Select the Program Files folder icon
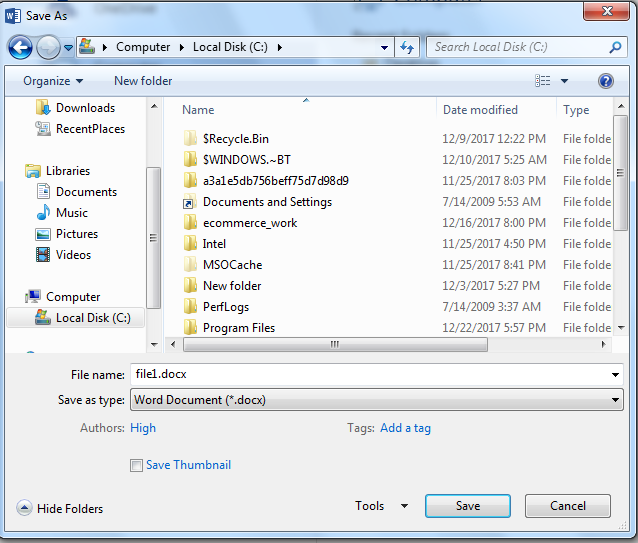Image resolution: width=638 pixels, height=543 pixels. (190, 327)
